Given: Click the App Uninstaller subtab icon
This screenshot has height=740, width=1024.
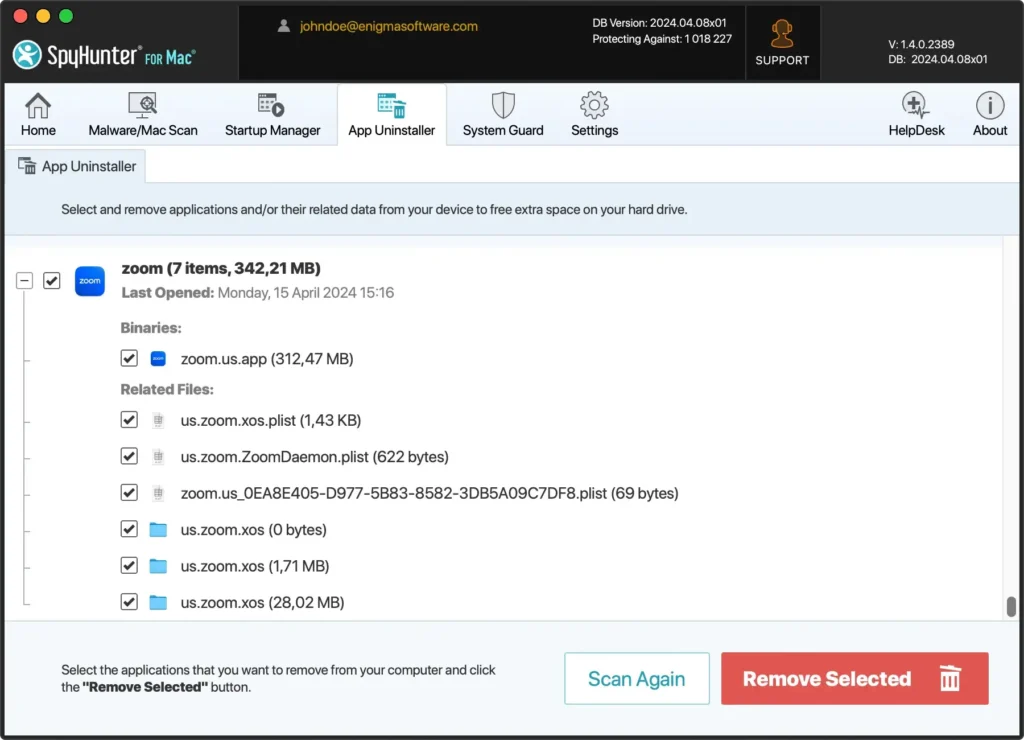Looking at the screenshot, I should [27, 166].
